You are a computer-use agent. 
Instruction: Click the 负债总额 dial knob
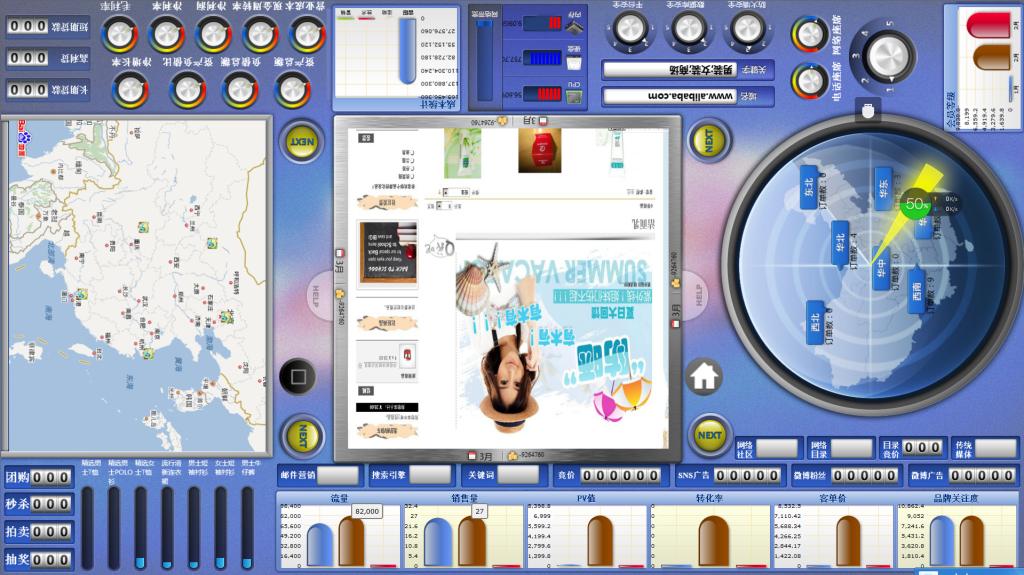[x=240, y=90]
